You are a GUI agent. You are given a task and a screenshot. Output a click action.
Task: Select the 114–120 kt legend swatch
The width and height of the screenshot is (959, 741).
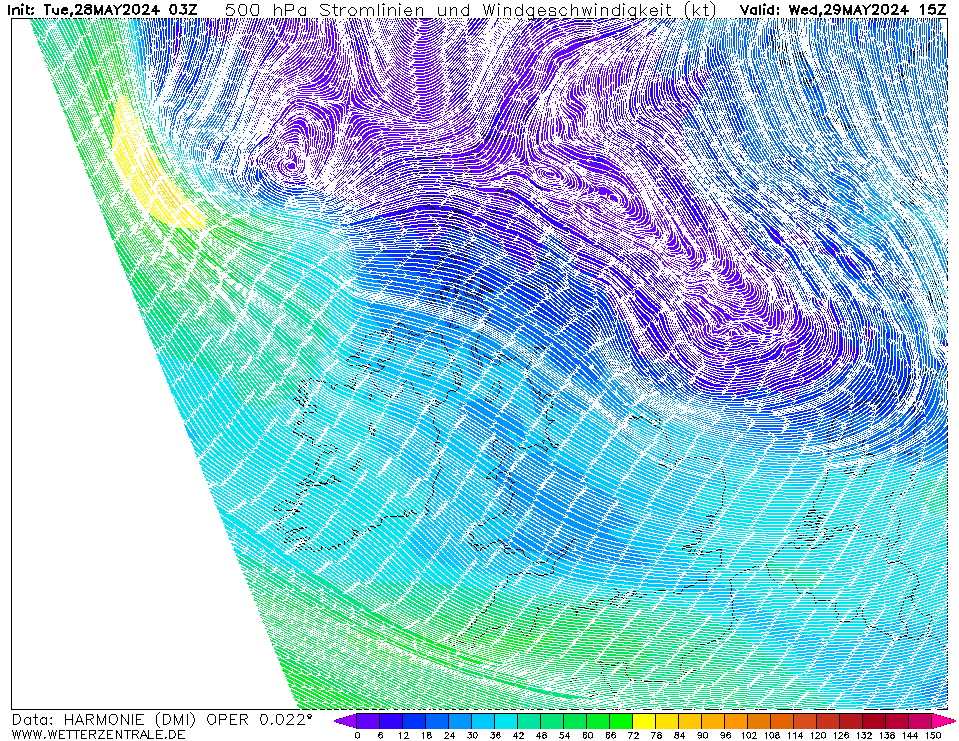pos(805,721)
